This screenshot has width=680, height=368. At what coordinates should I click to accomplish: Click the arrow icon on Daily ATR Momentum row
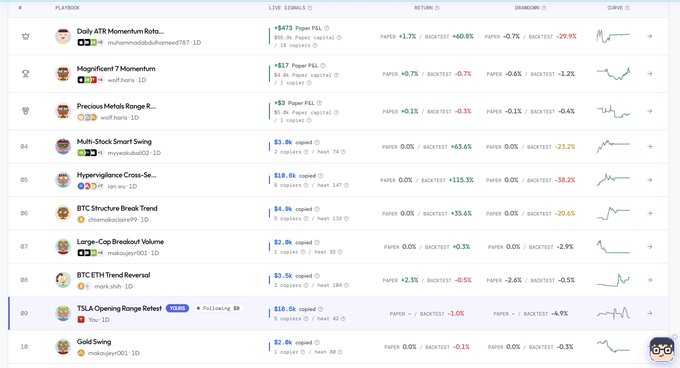pyautogui.click(x=650, y=36)
